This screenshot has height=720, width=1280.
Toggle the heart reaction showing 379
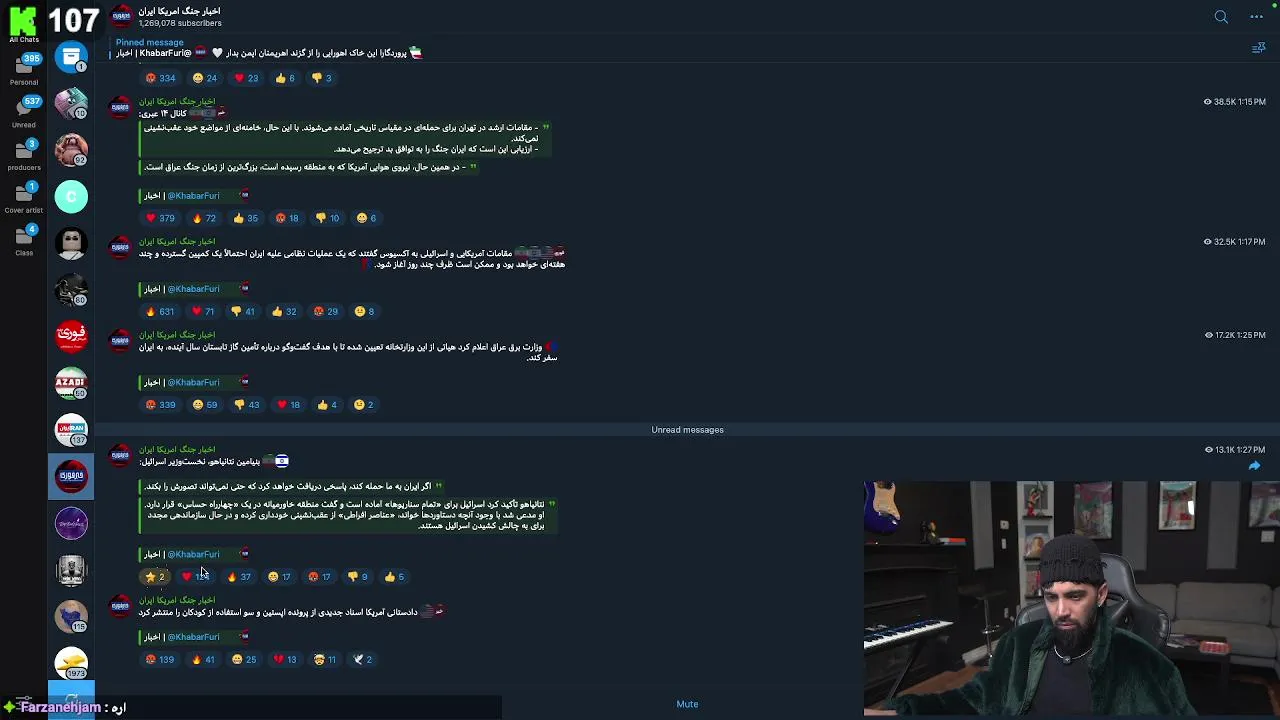pyautogui.click(x=160, y=218)
